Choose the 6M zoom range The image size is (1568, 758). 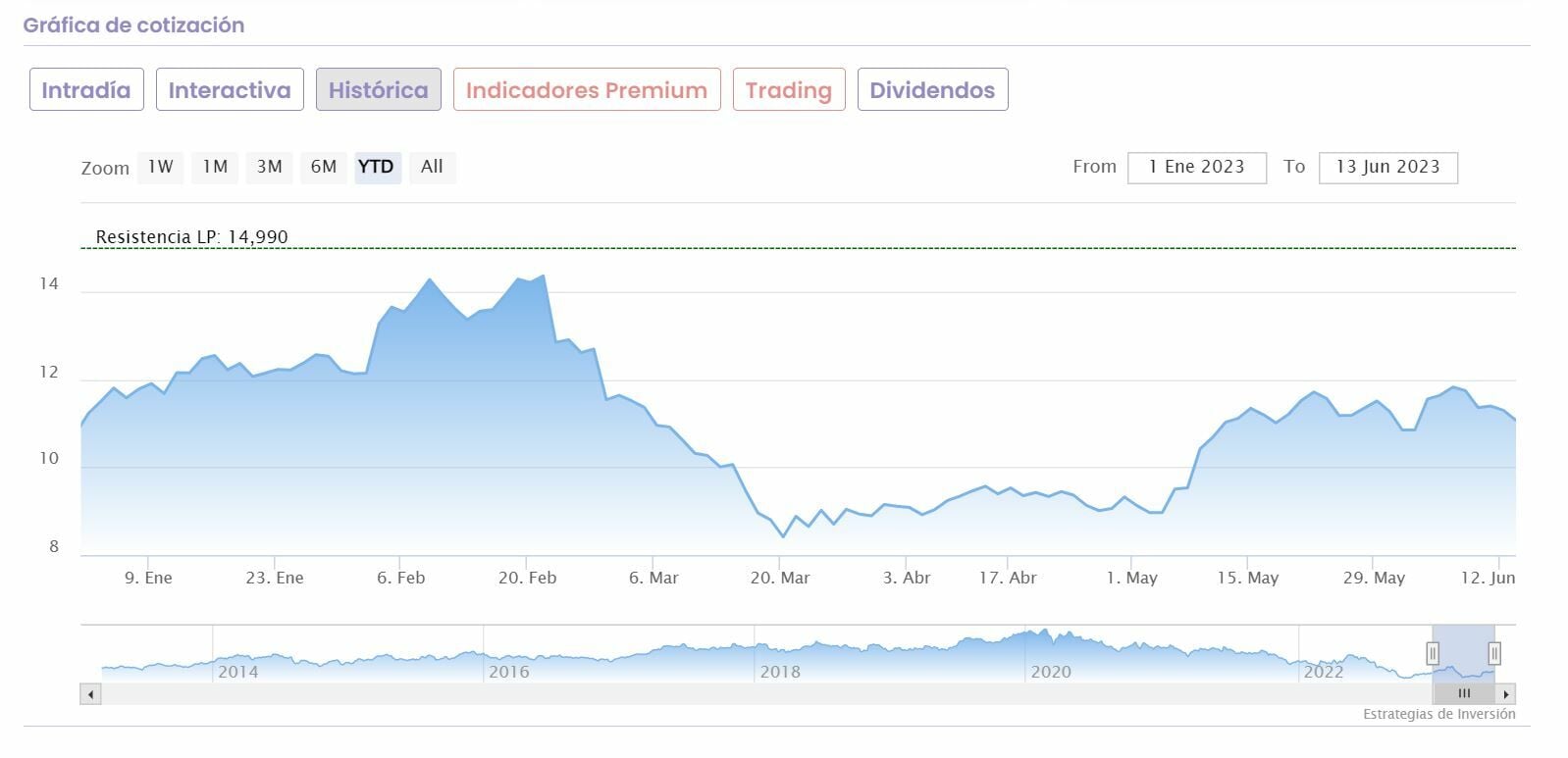pos(324,167)
